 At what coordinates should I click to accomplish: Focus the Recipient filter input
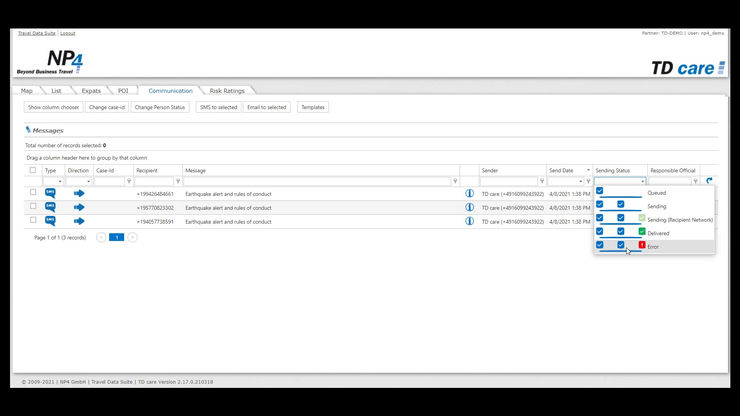(154, 181)
